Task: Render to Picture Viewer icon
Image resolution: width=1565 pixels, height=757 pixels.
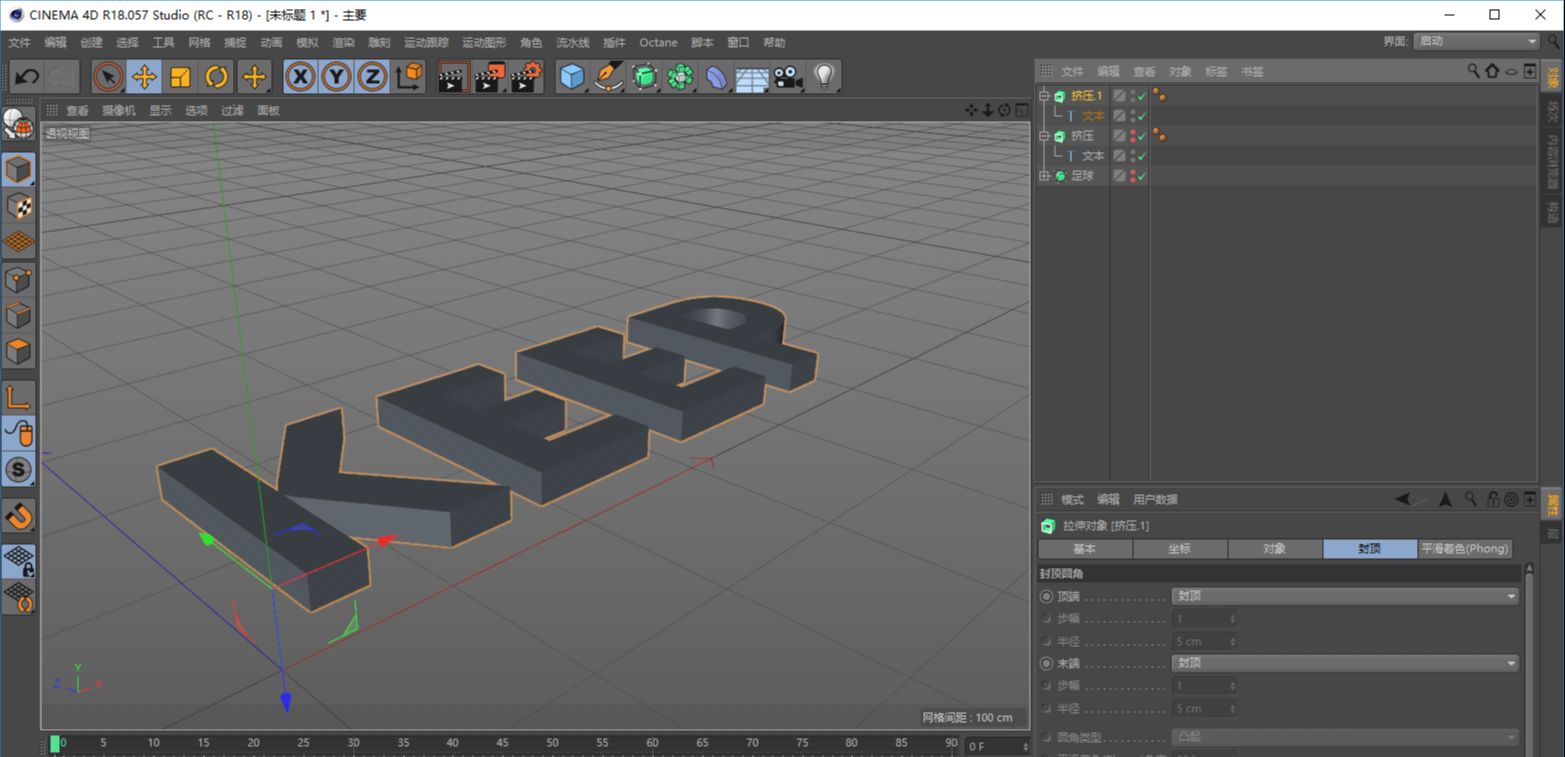Action: coord(489,77)
